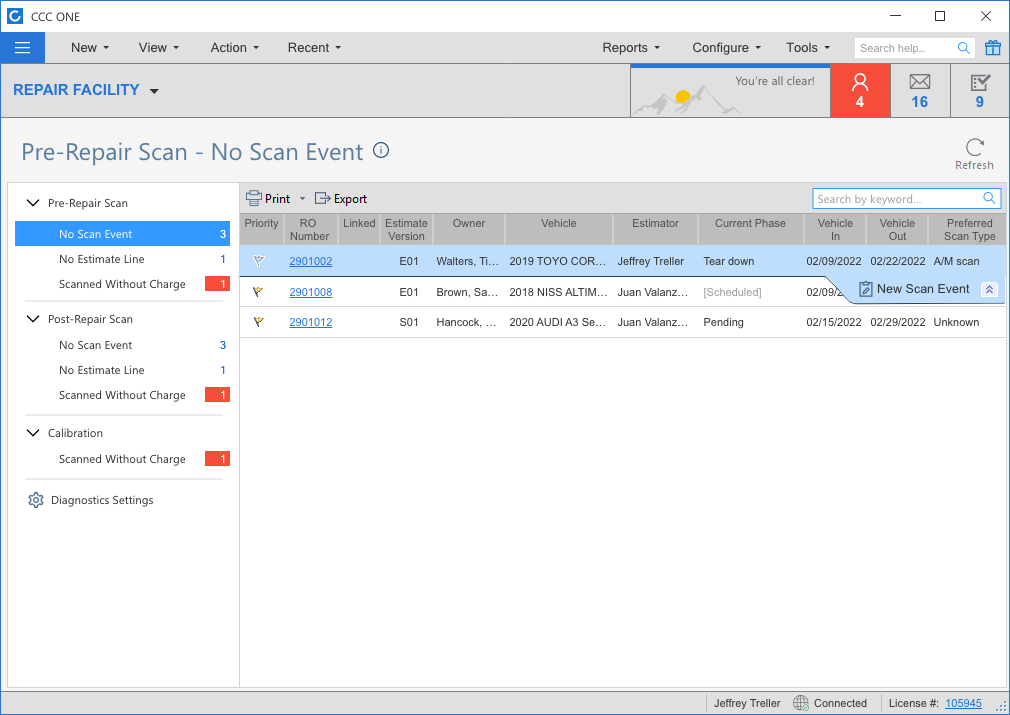Sort by the Estimator column header
This screenshot has width=1010, height=715.
(655, 229)
